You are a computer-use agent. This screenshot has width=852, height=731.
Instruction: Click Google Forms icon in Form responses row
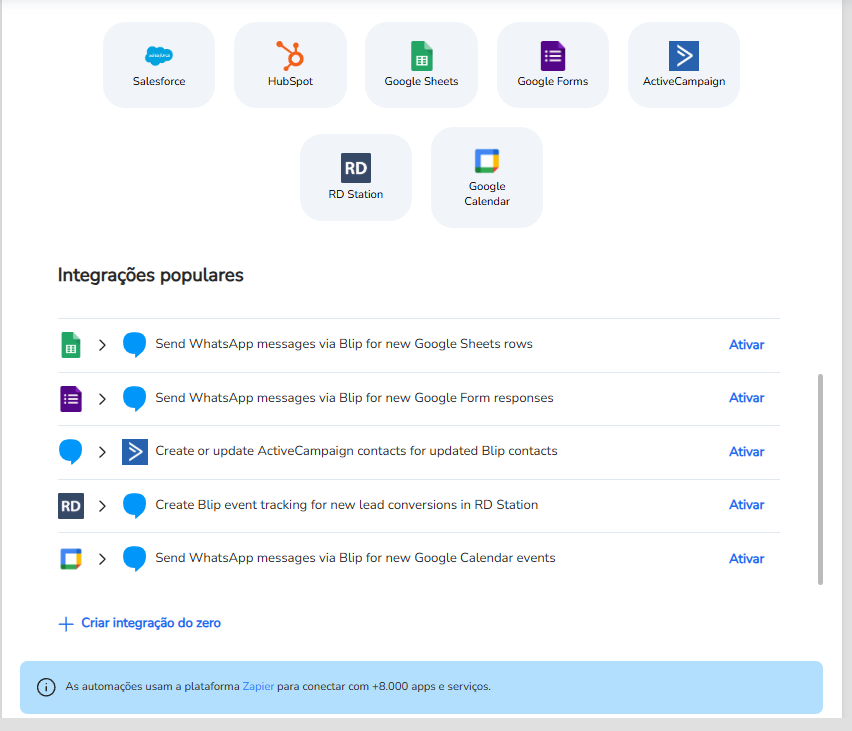(x=71, y=399)
